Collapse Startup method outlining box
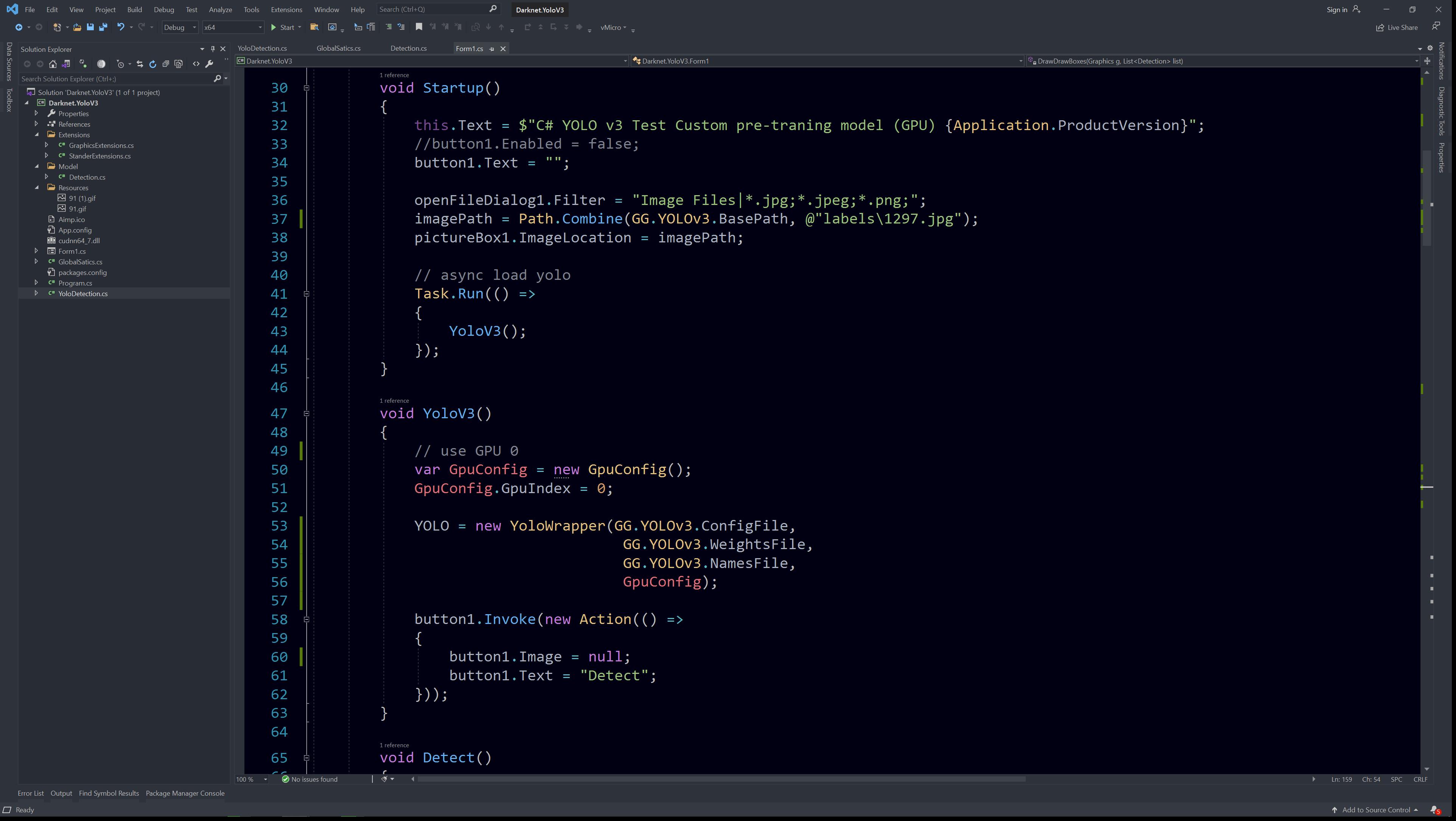 click(x=306, y=88)
